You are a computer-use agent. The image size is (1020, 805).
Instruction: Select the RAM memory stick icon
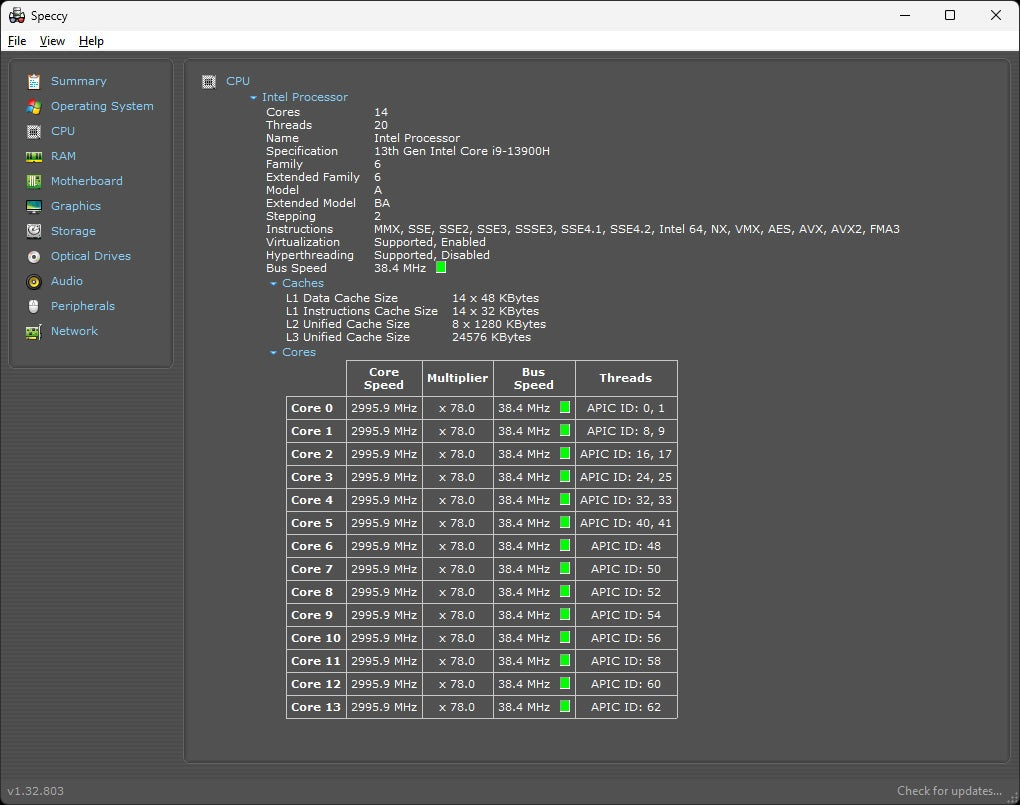[34, 156]
